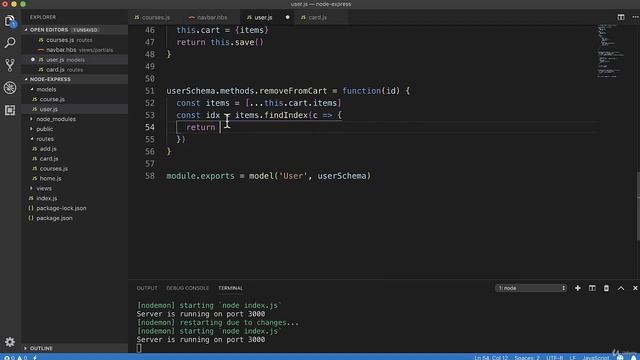Split the terminal panel

[x=592, y=288]
